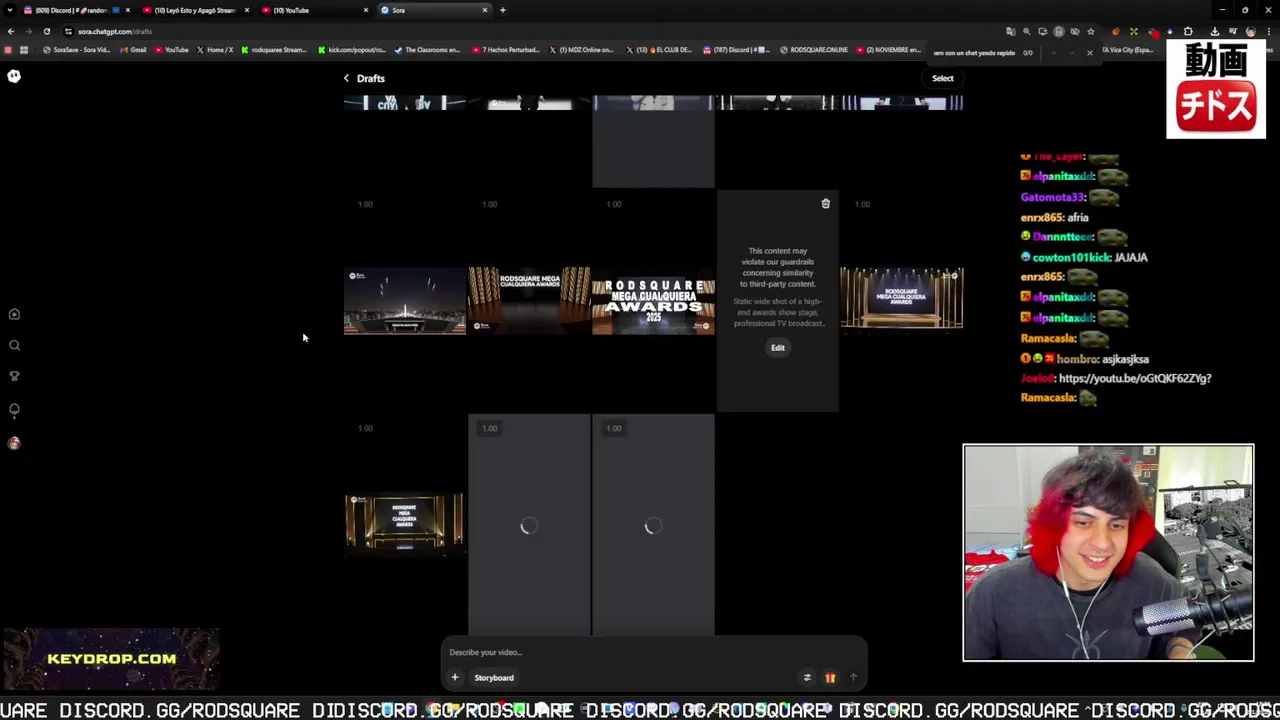Click the zoom magnifier in address bar
1280x720 pixels.
pos(1026,31)
